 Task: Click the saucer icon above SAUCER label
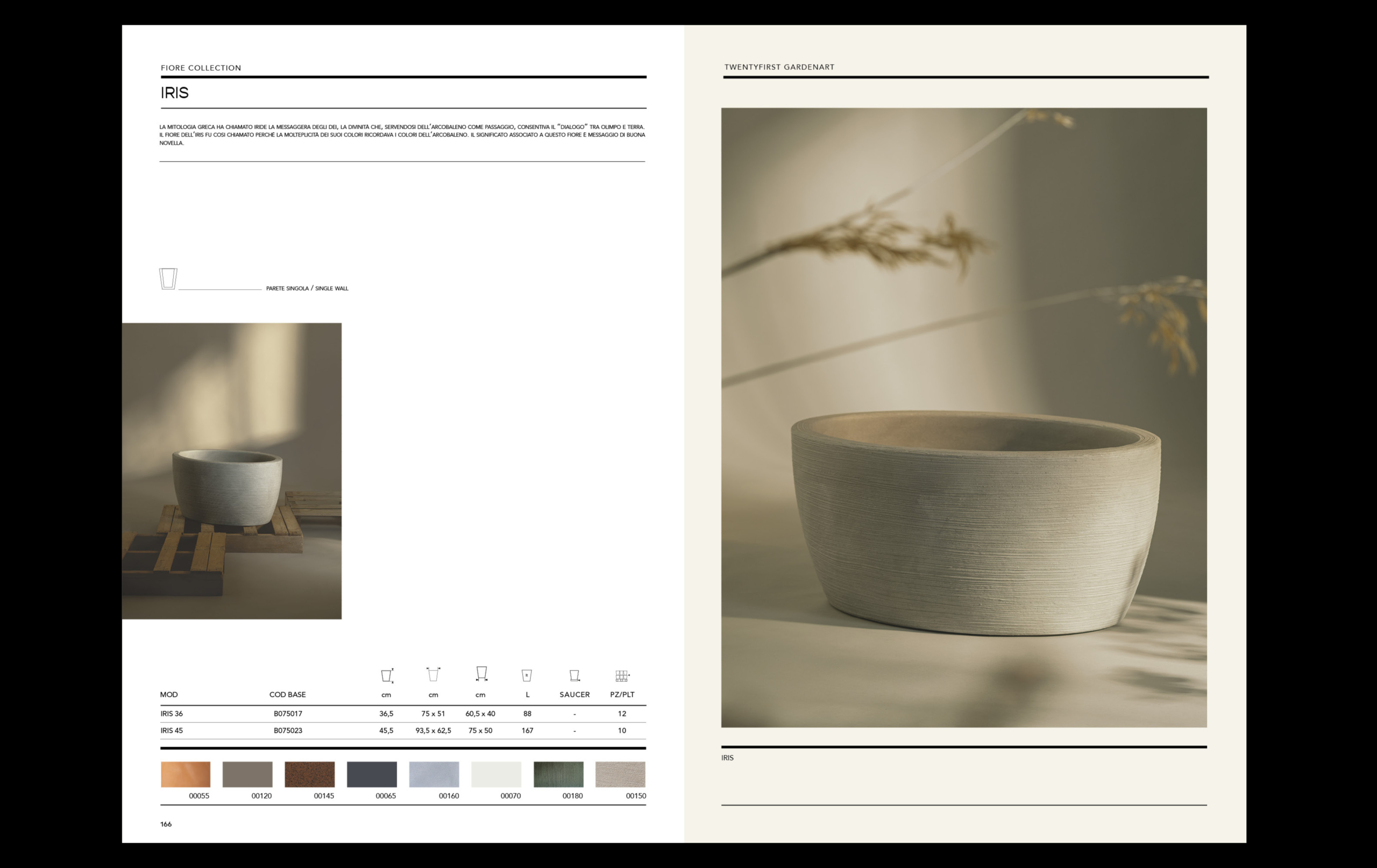574,675
